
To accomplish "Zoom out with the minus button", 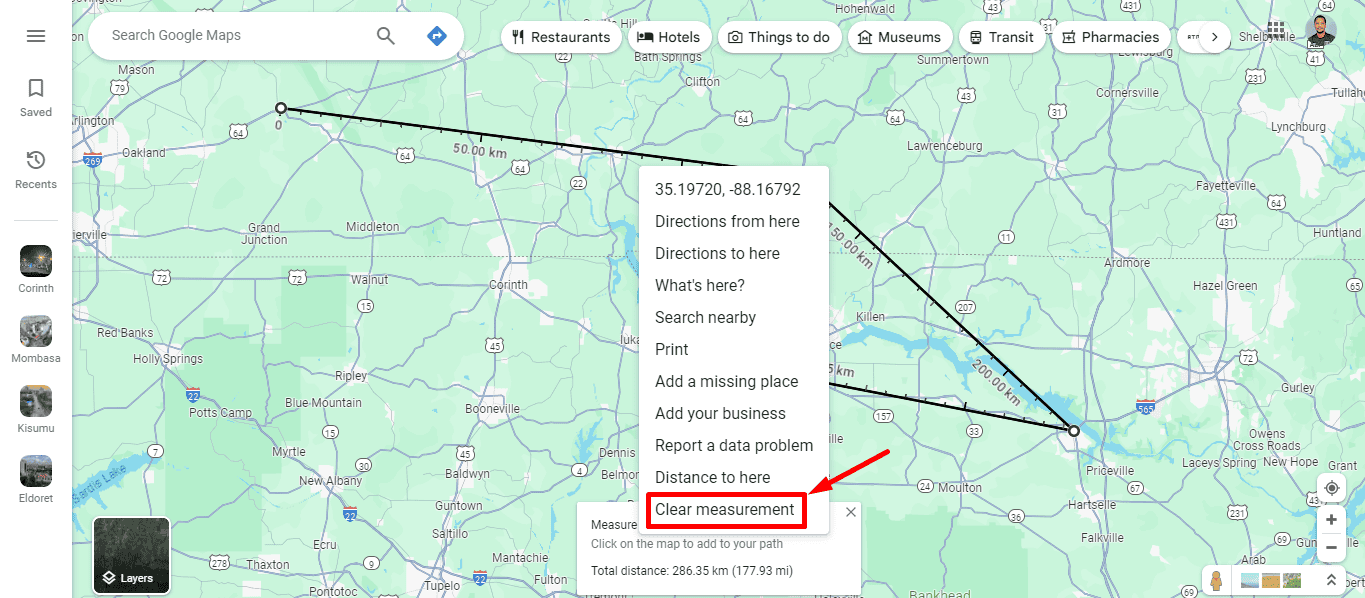I will click(1332, 548).
